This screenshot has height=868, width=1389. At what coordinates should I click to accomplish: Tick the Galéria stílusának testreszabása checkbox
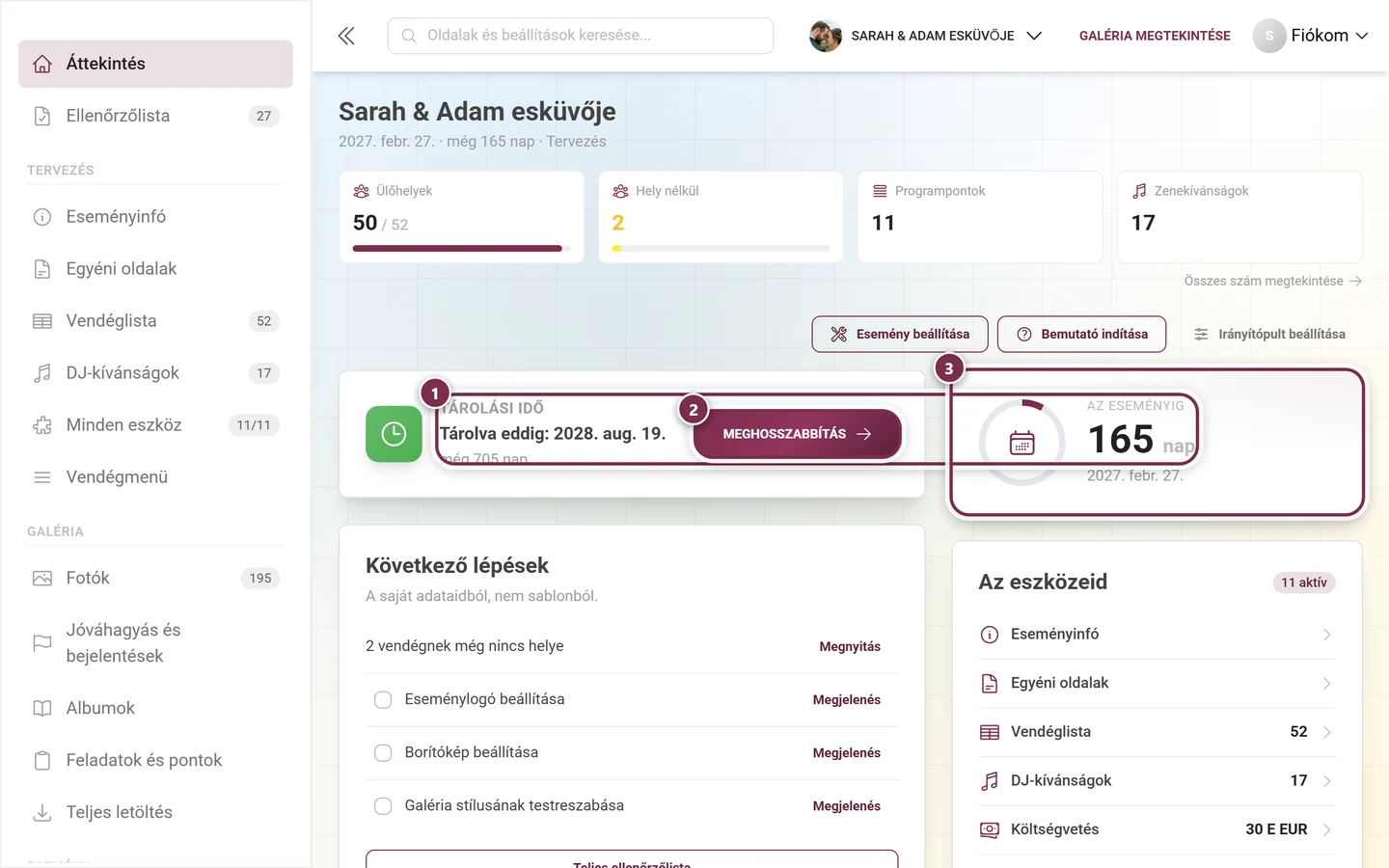pyautogui.click(x=383, y=805)
